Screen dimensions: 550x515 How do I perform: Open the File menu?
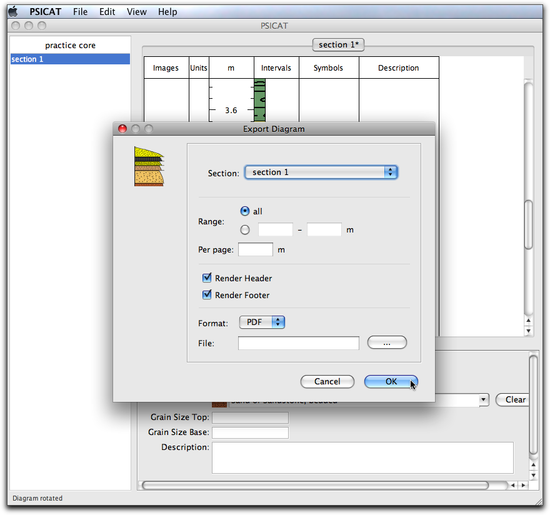tap(80, 12)
